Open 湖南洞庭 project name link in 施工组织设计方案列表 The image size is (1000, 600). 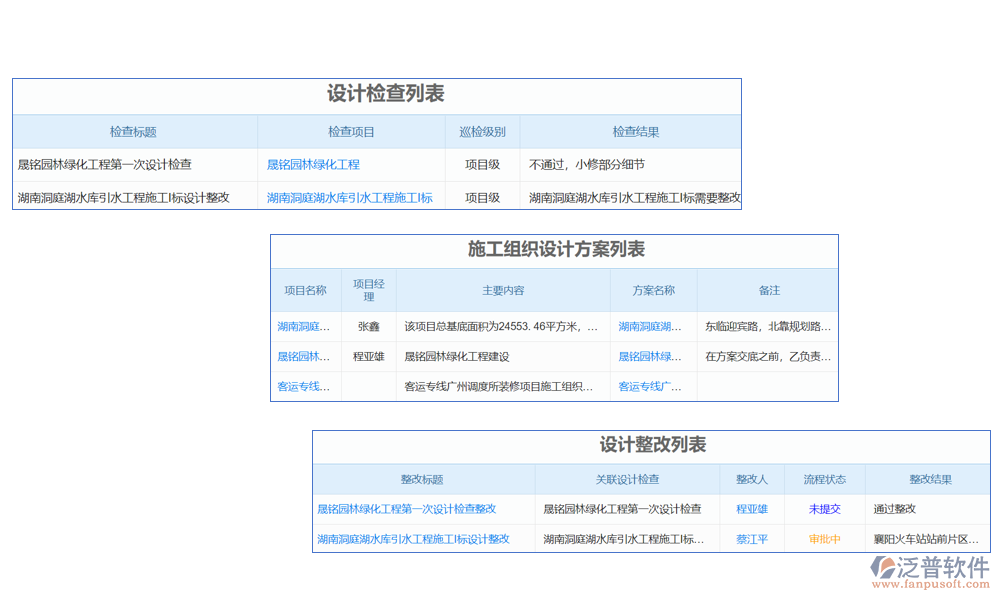point(304,326)
